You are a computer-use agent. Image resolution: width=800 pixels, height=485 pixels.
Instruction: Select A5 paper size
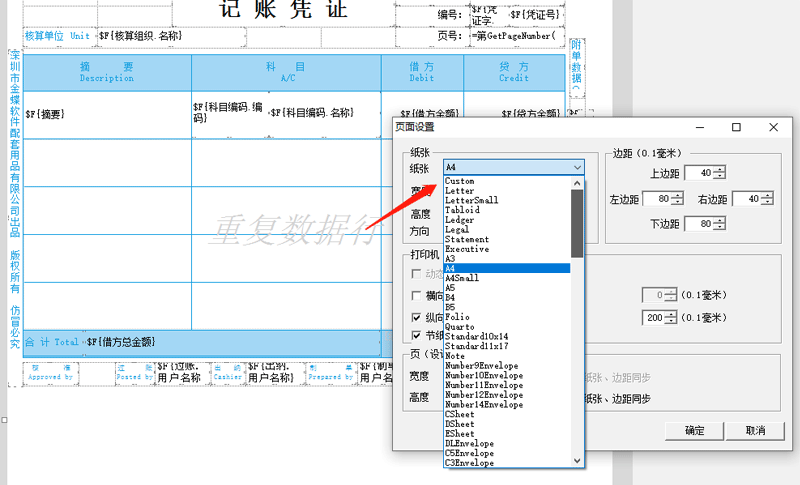pos(507,288)
